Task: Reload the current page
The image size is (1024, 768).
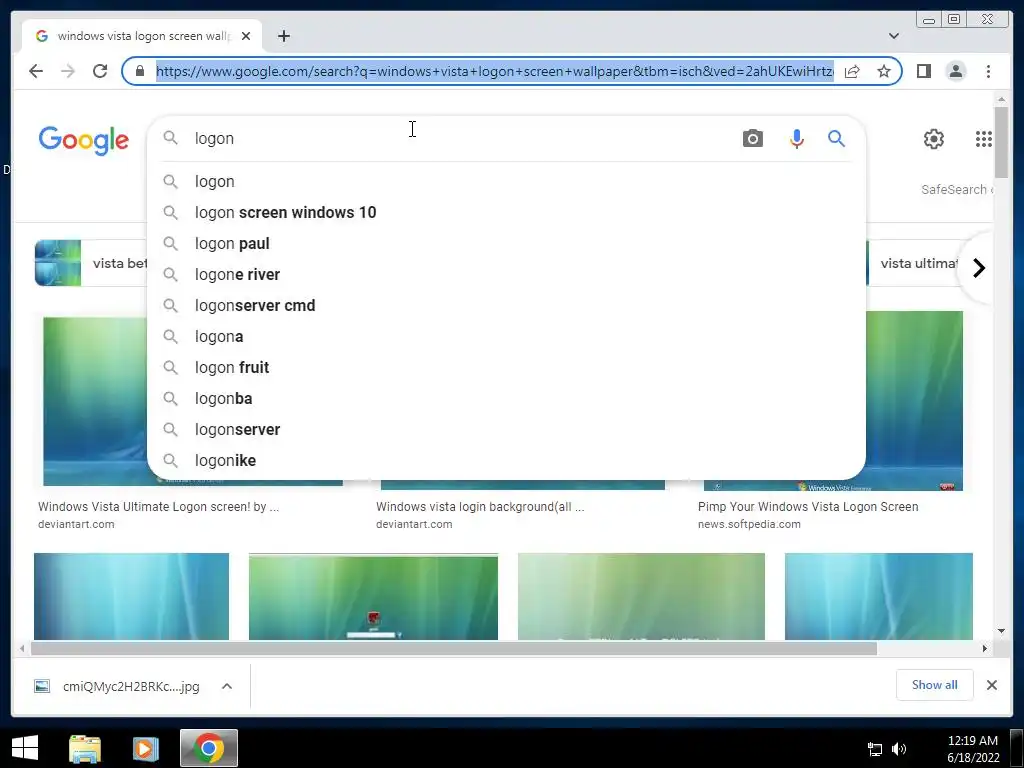Action: (100, 71)
